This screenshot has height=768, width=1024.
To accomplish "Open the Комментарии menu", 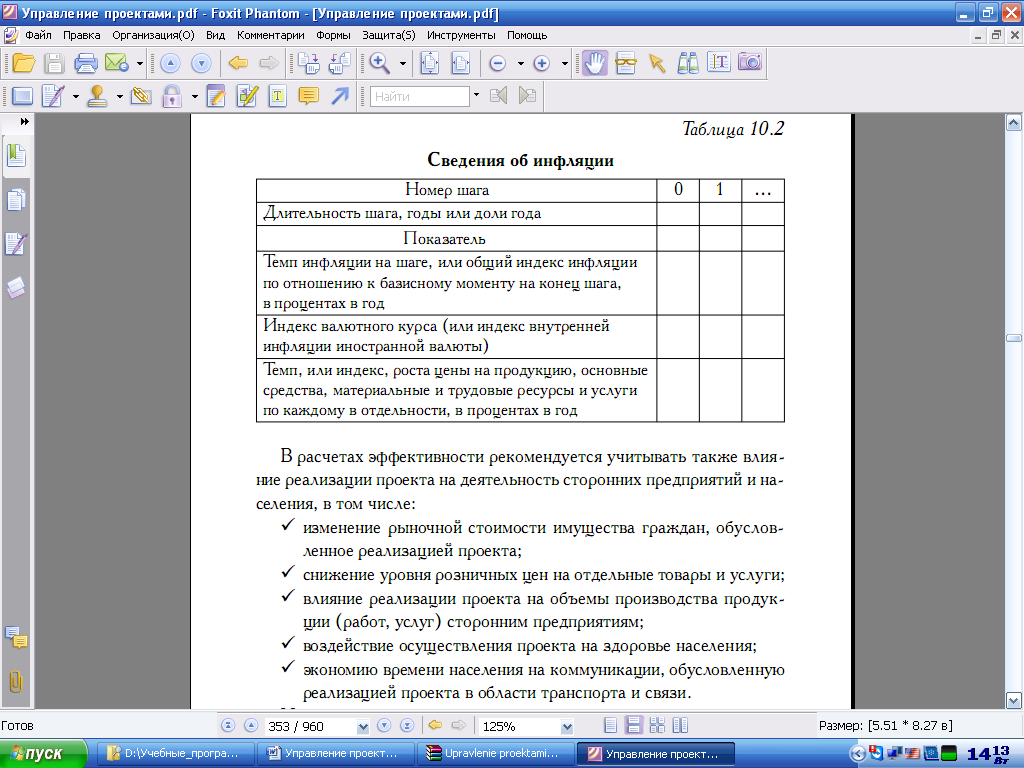I will coord(270,35).
